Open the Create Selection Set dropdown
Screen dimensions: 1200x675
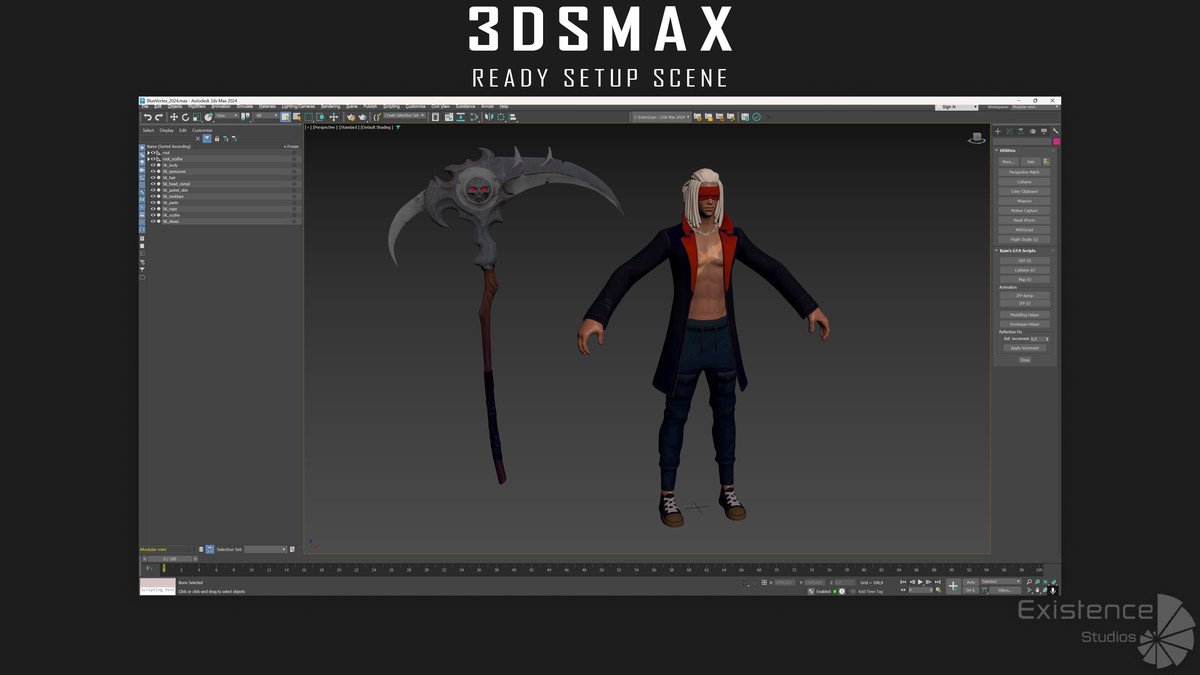(x=404, y=115)
